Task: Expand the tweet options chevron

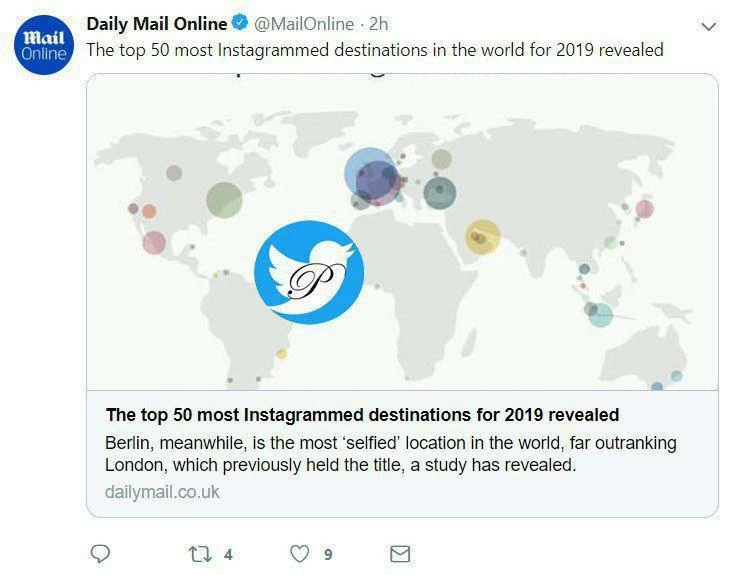Action: click(x=708, y=26)
